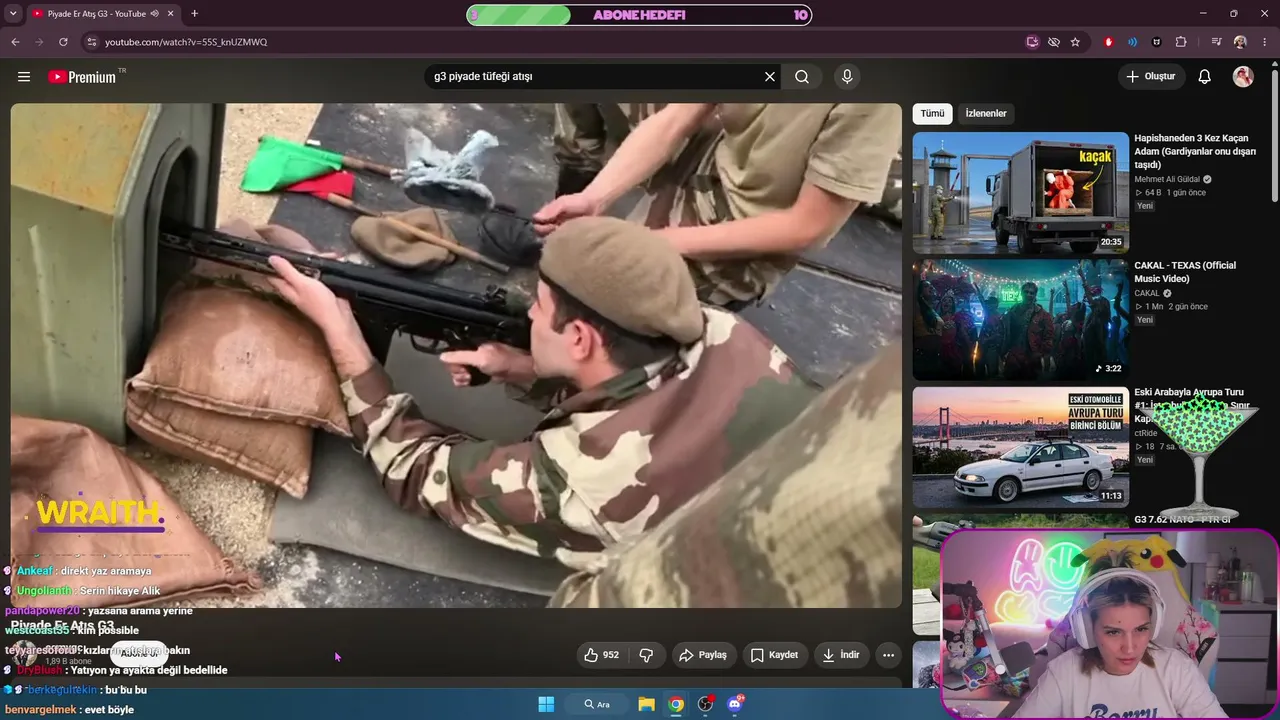
Task: Open YouTube notifications bell
Action: pos(1205,77)
